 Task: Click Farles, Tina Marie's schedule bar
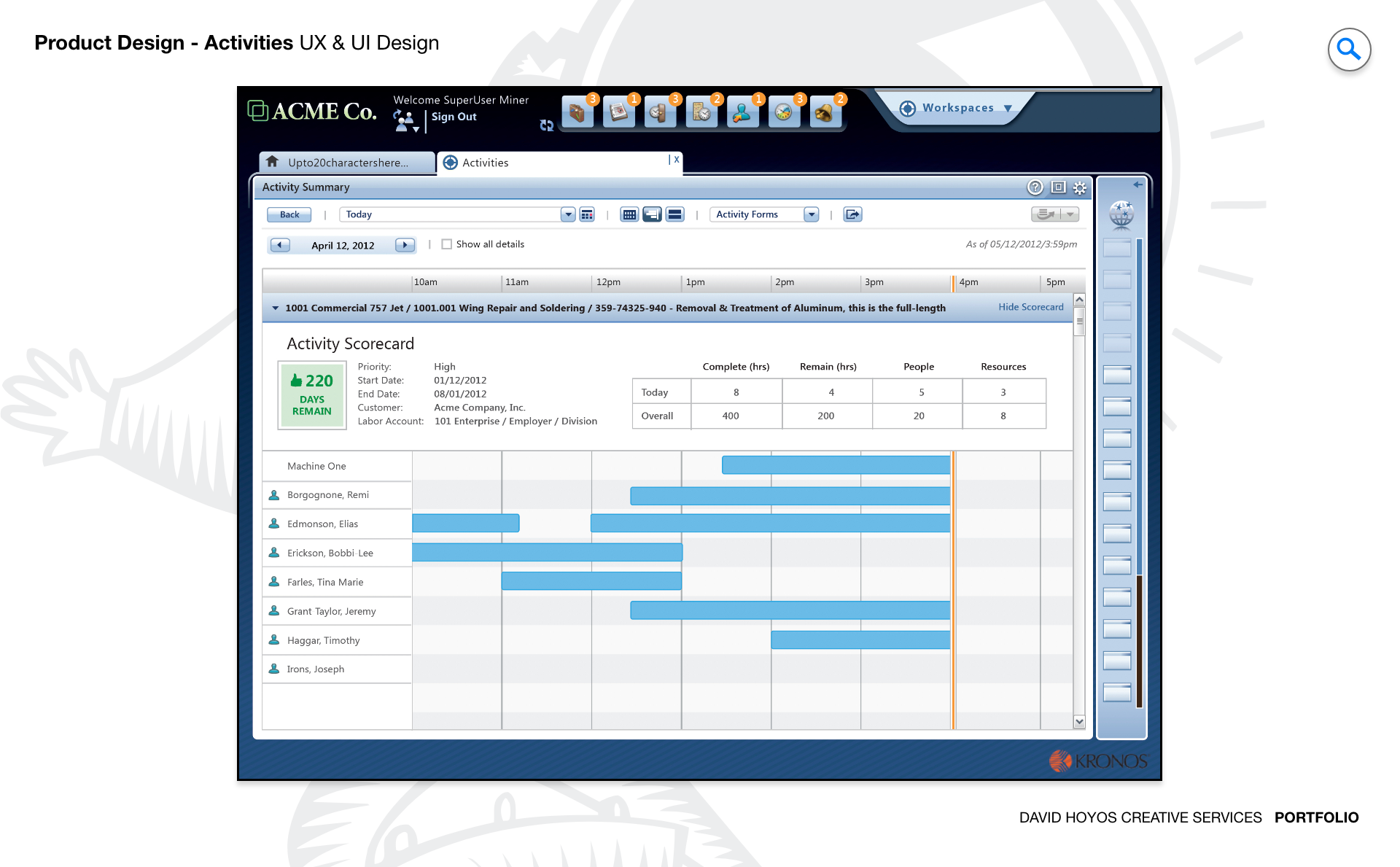[x=591, y=581]
